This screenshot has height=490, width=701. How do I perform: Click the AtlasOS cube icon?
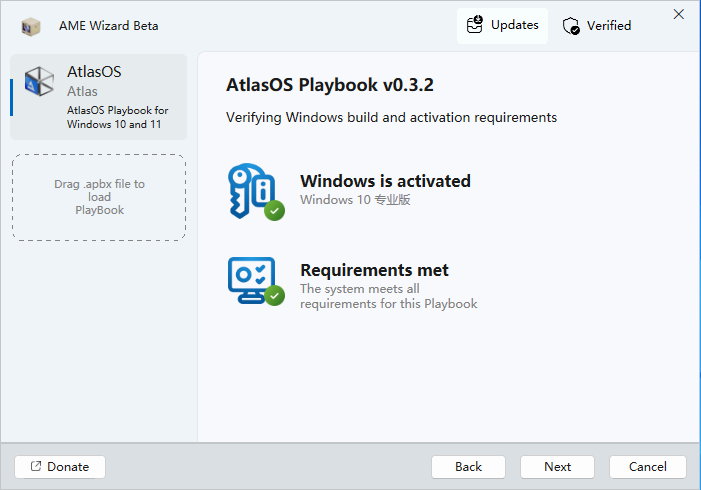point(39,81)
